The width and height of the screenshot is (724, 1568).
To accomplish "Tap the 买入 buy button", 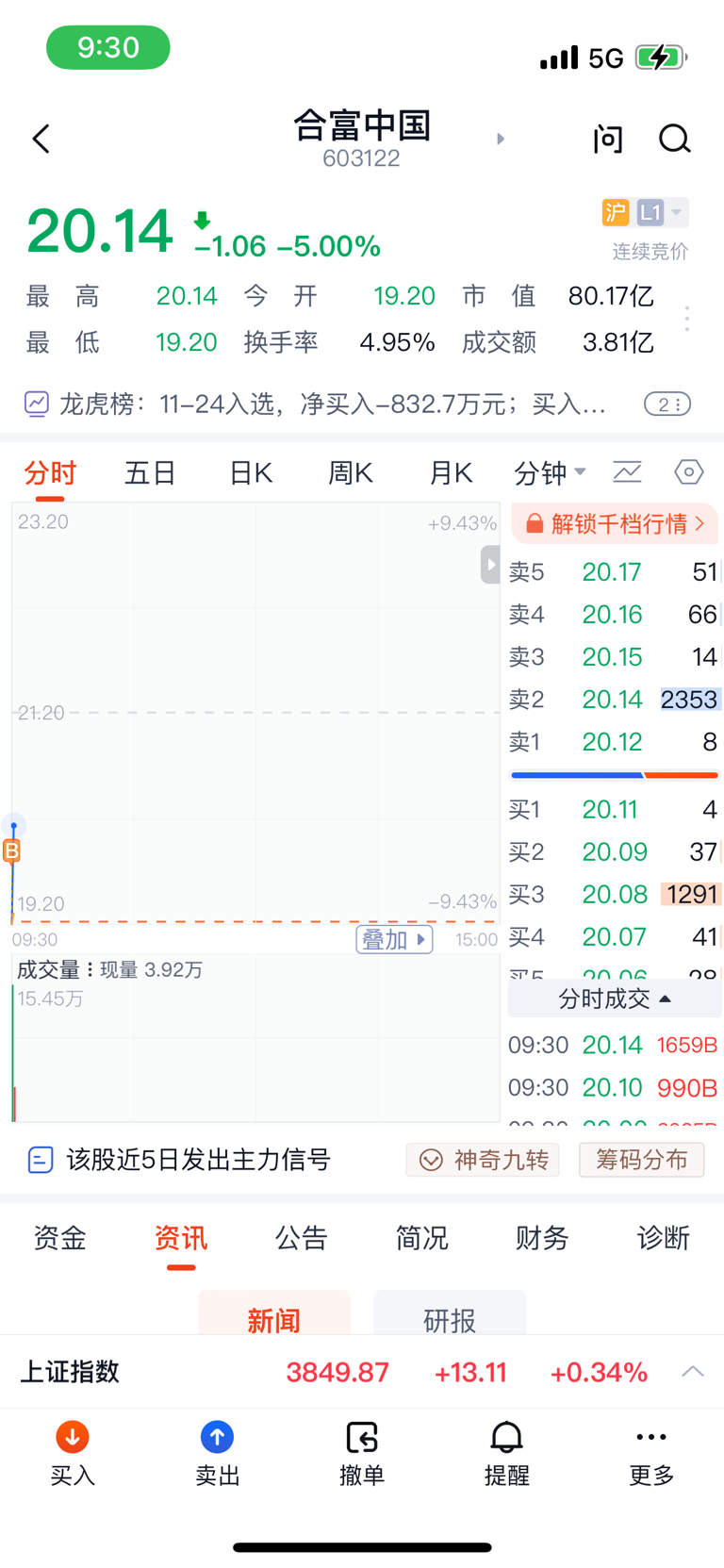I will pos(73,1454).
